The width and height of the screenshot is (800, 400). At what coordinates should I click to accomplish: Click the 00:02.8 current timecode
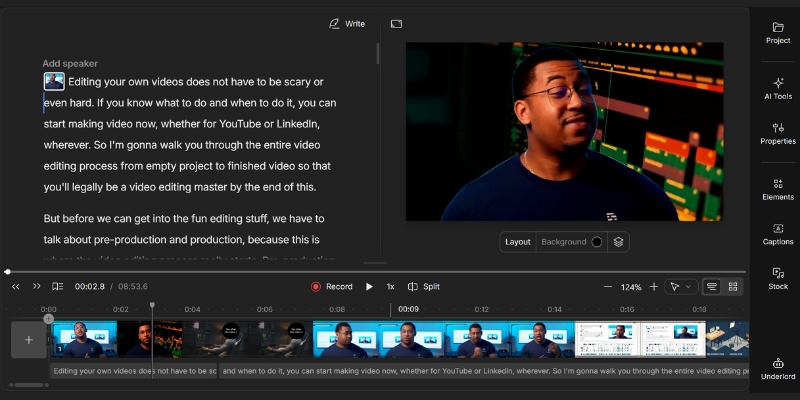tap(90, 287)
